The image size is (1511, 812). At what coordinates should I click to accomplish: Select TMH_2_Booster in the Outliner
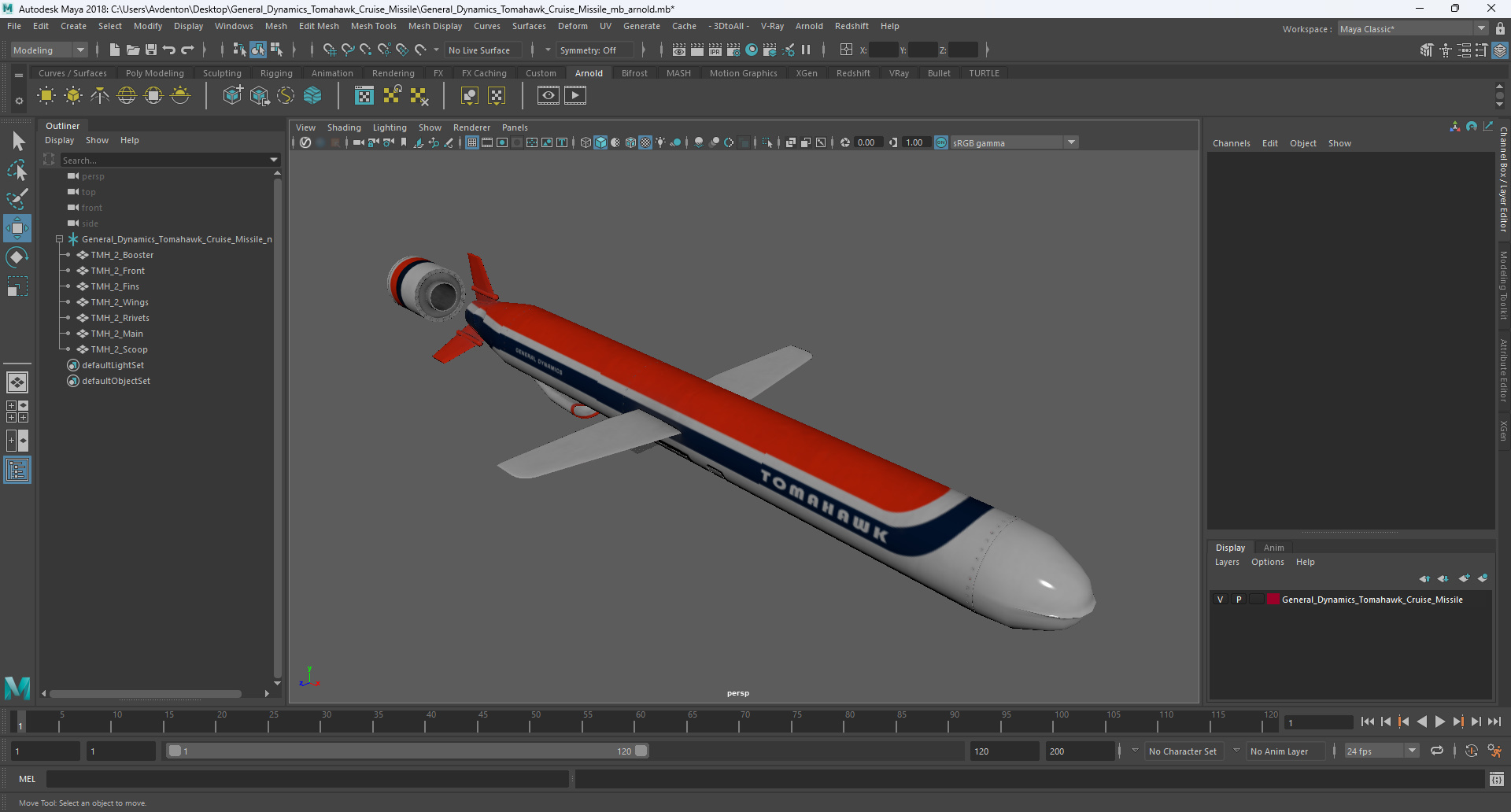(x=122, y=255)
